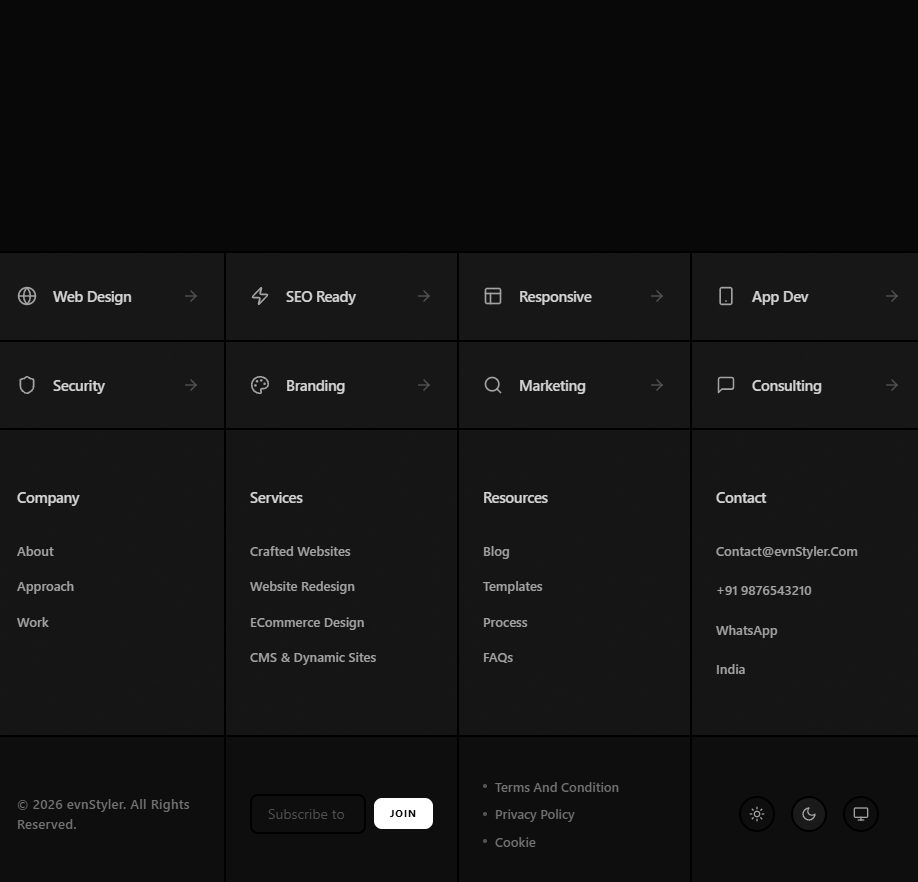Switch to dark theme with moon button

pos(809,814)
